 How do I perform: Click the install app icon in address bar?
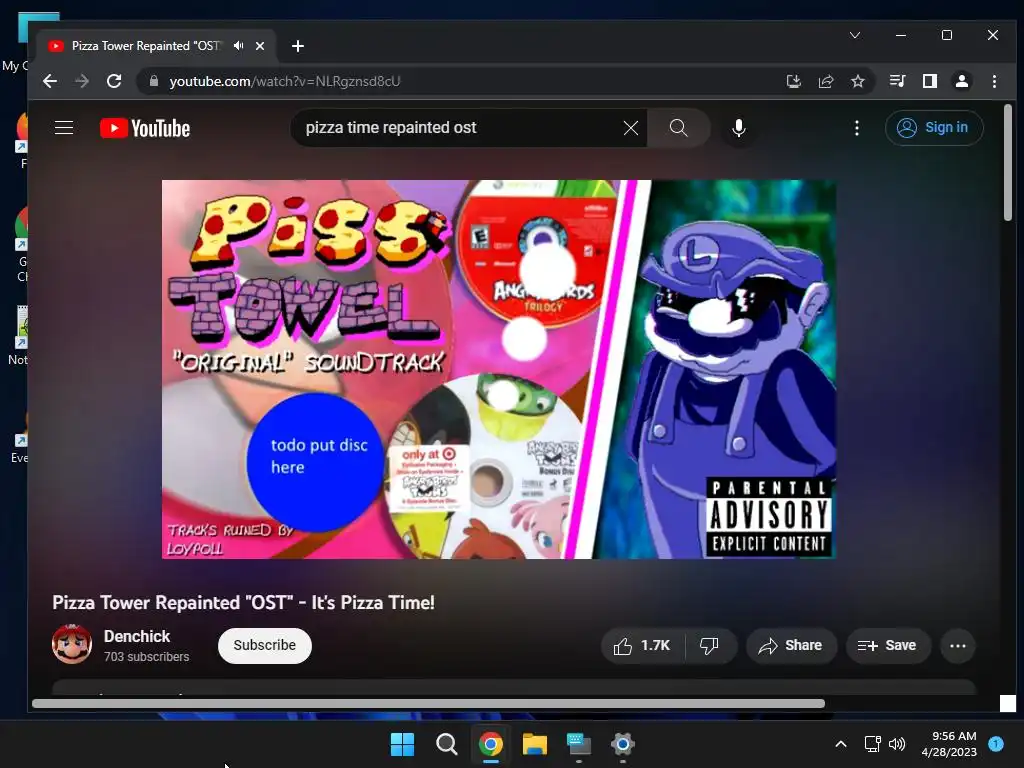pos(793,81)
